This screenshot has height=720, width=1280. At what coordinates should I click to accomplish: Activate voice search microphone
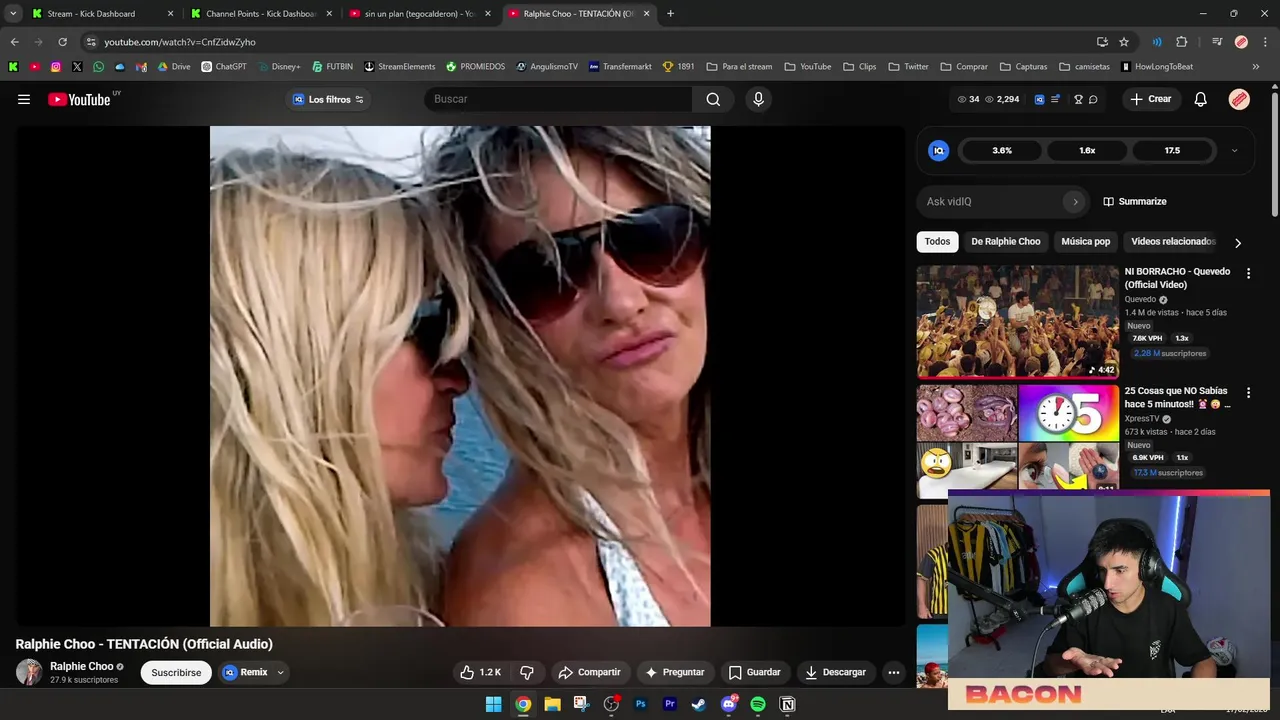[758, 99]
